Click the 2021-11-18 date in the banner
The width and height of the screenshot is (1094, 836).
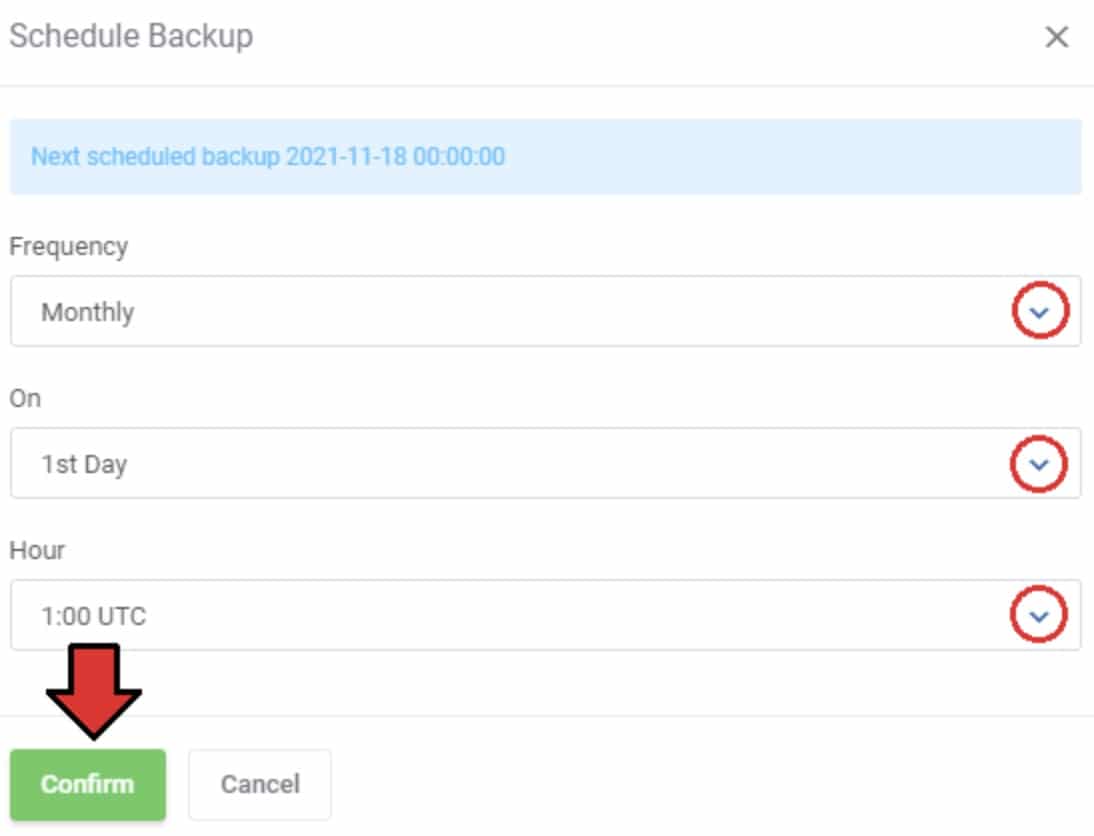point(347,157)
